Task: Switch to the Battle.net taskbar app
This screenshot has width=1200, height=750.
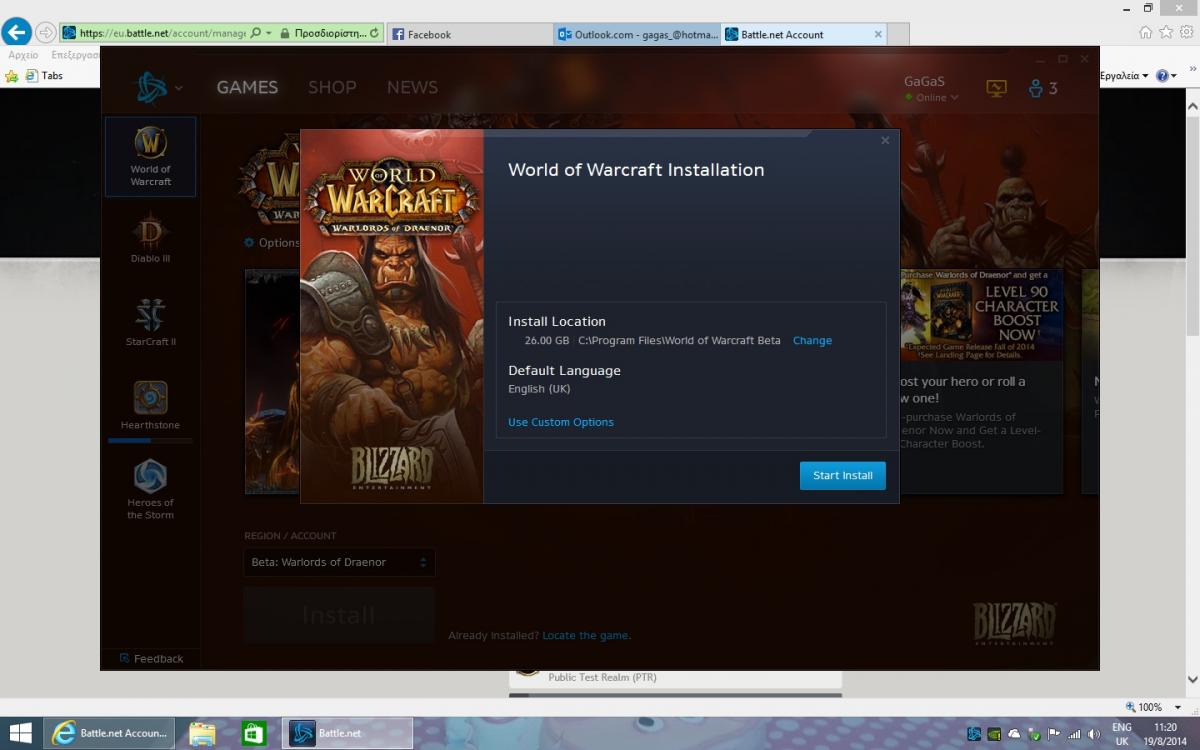Action: 347,733
